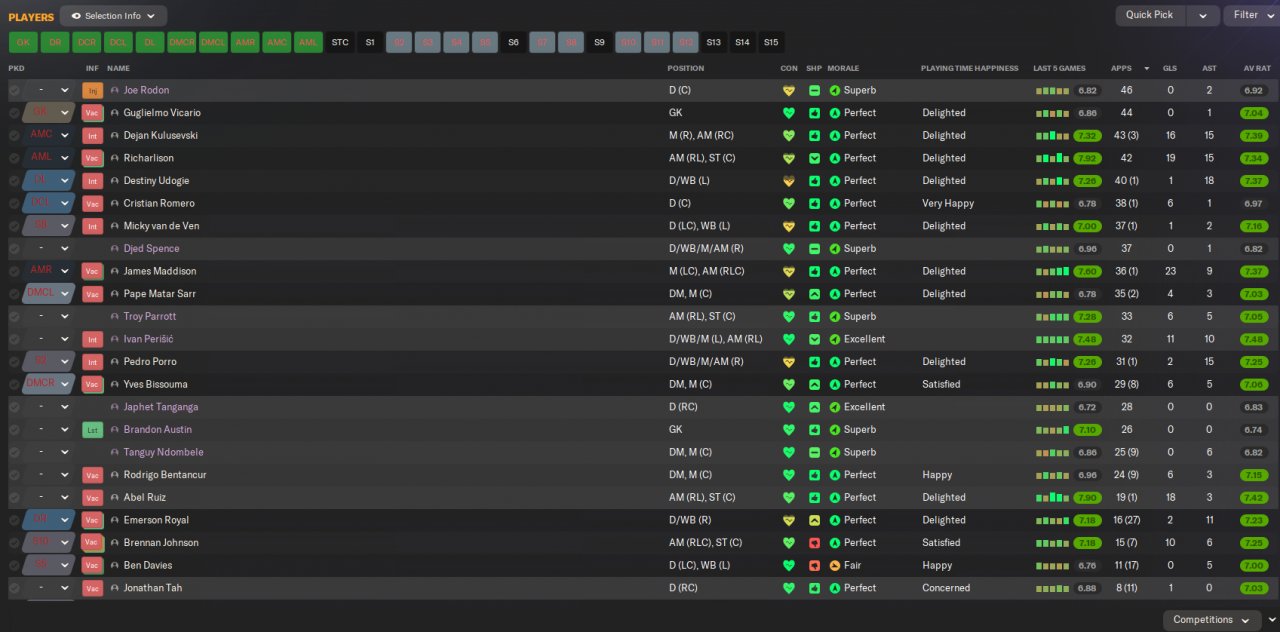Click Joe Rodon's Superb morale icon
Screen dimensions: 1280x632
(x=835, y=90)
